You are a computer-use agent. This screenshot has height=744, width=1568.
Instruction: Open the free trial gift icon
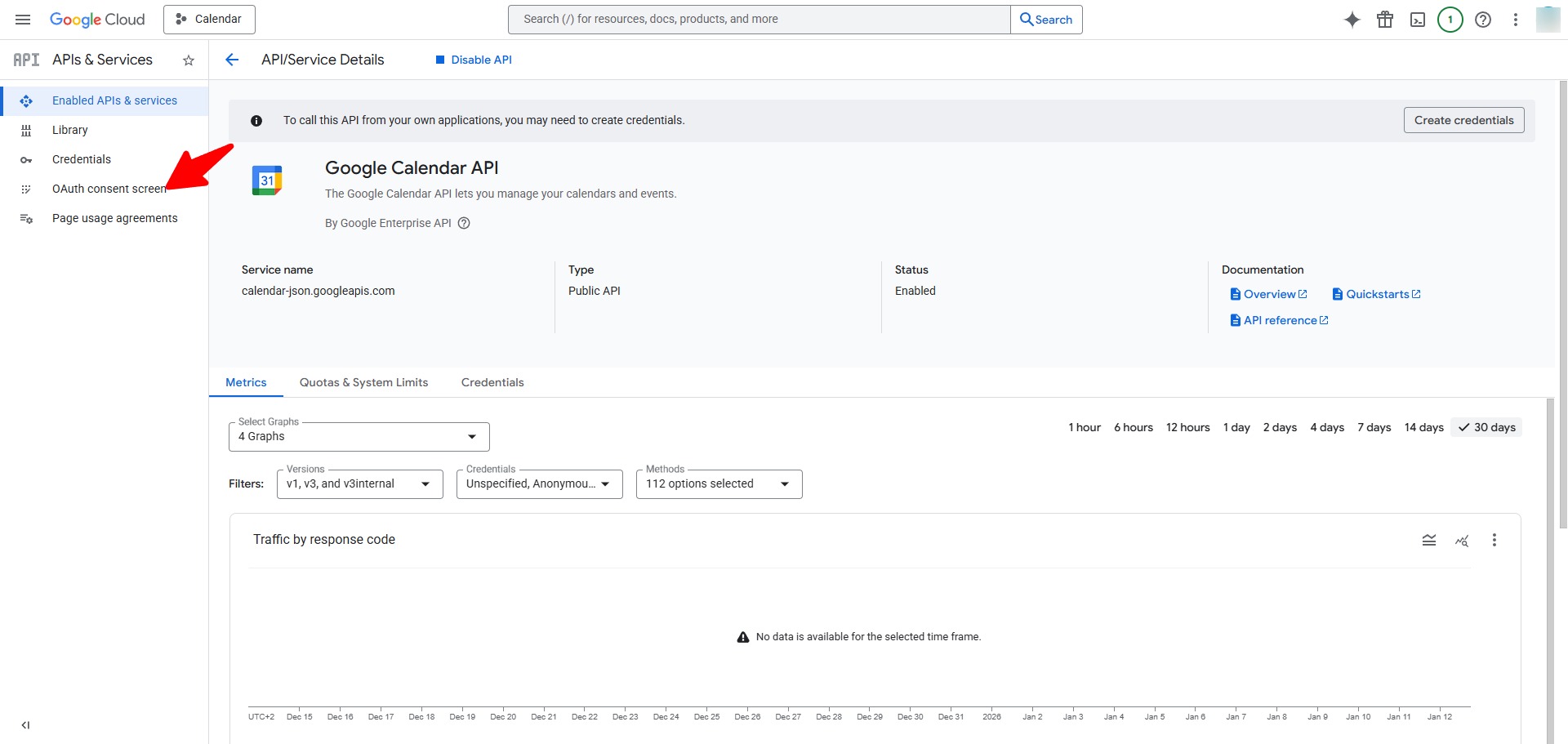pyautogui.click(x=1385, y=20)
